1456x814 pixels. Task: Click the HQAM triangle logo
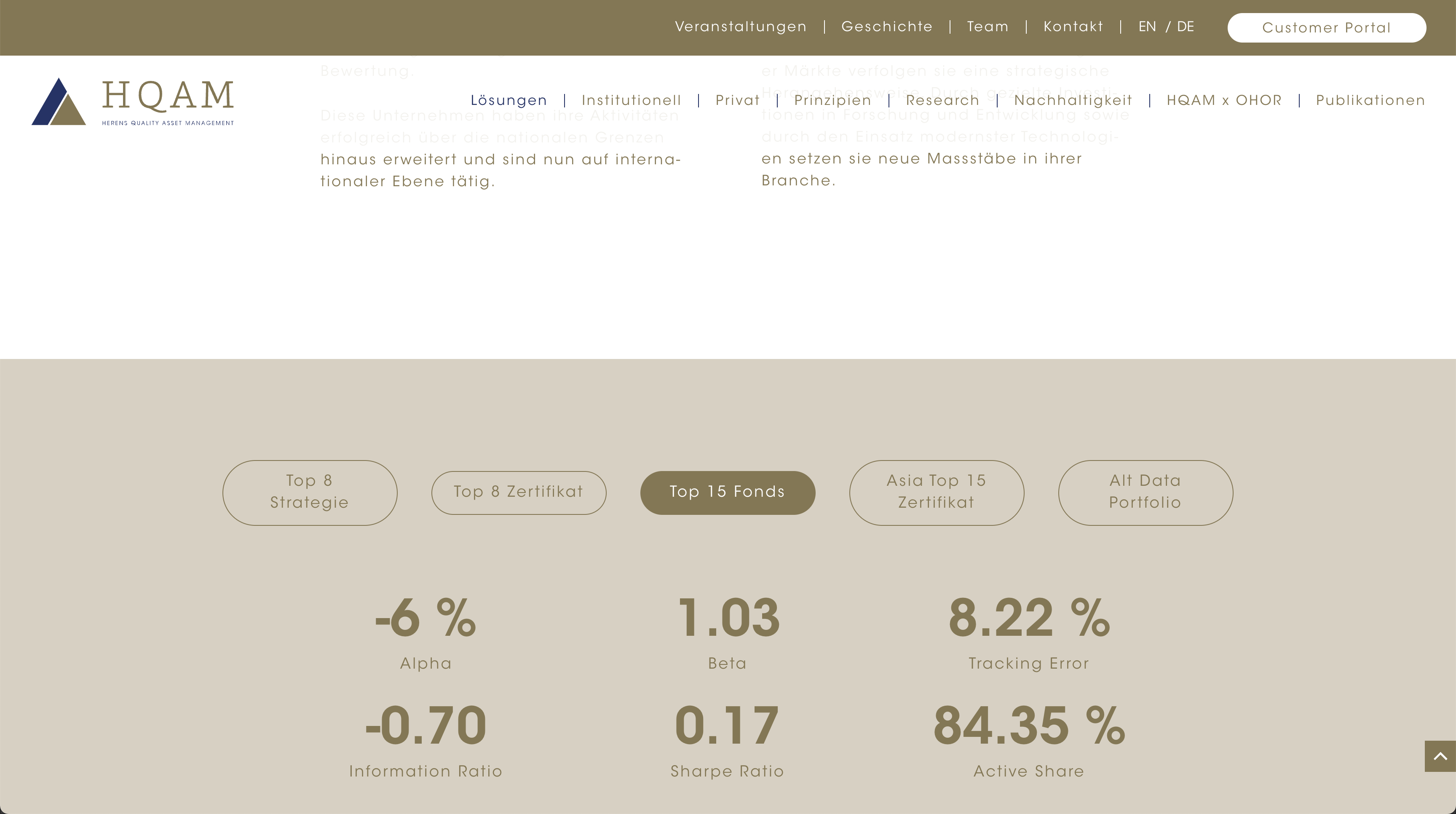(x=59, y=102)
